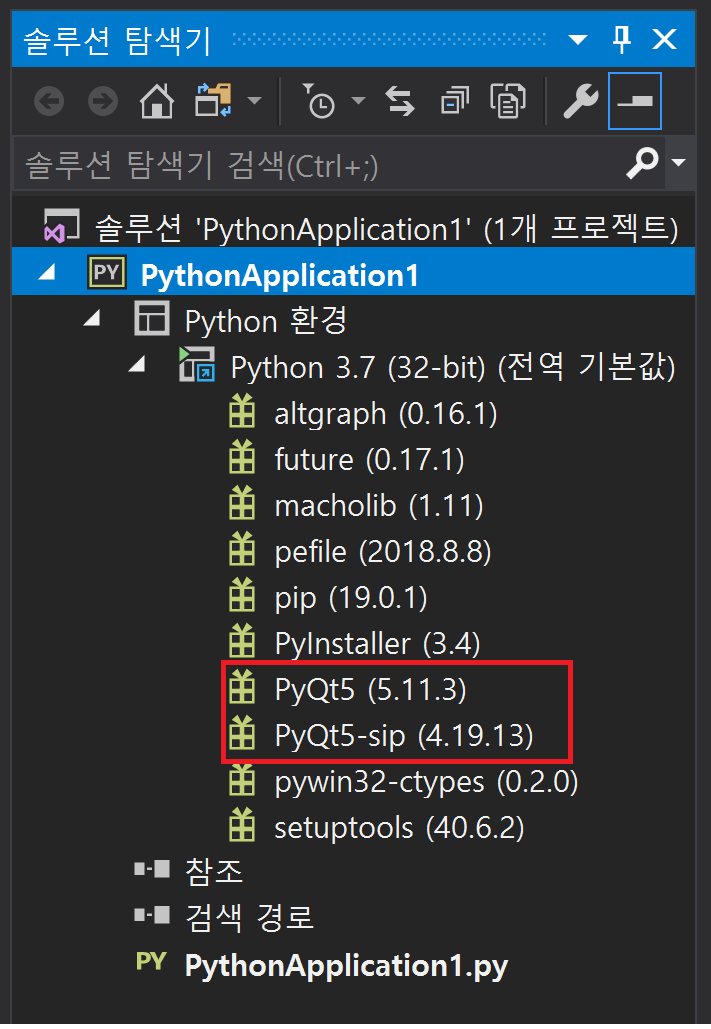Select the 참조 tree item

(214, 872)
